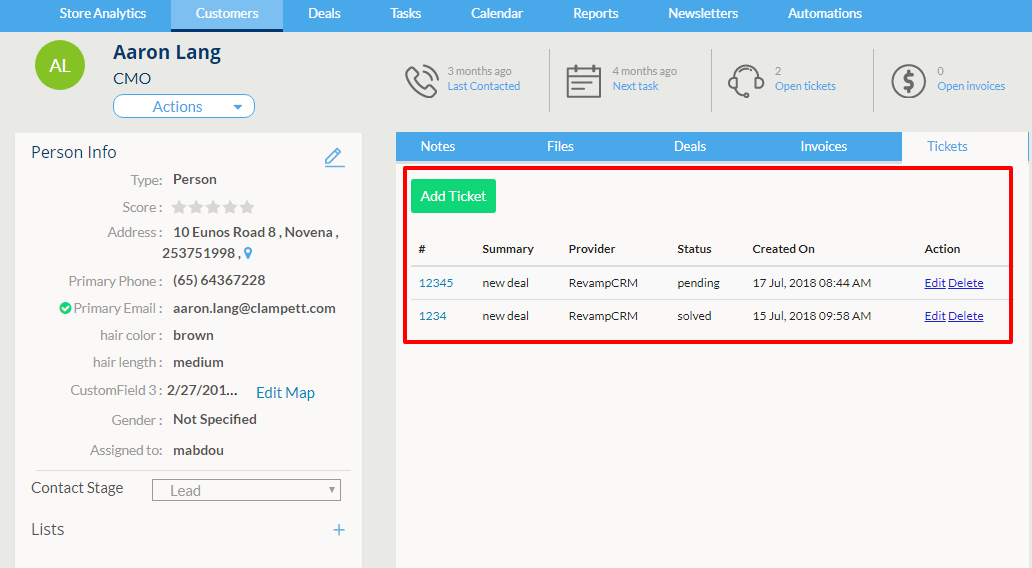The width and height of the screenshot is (1032, 568).
Task: Click the address 10 Eunos Road 8
Action: (224, 232)
